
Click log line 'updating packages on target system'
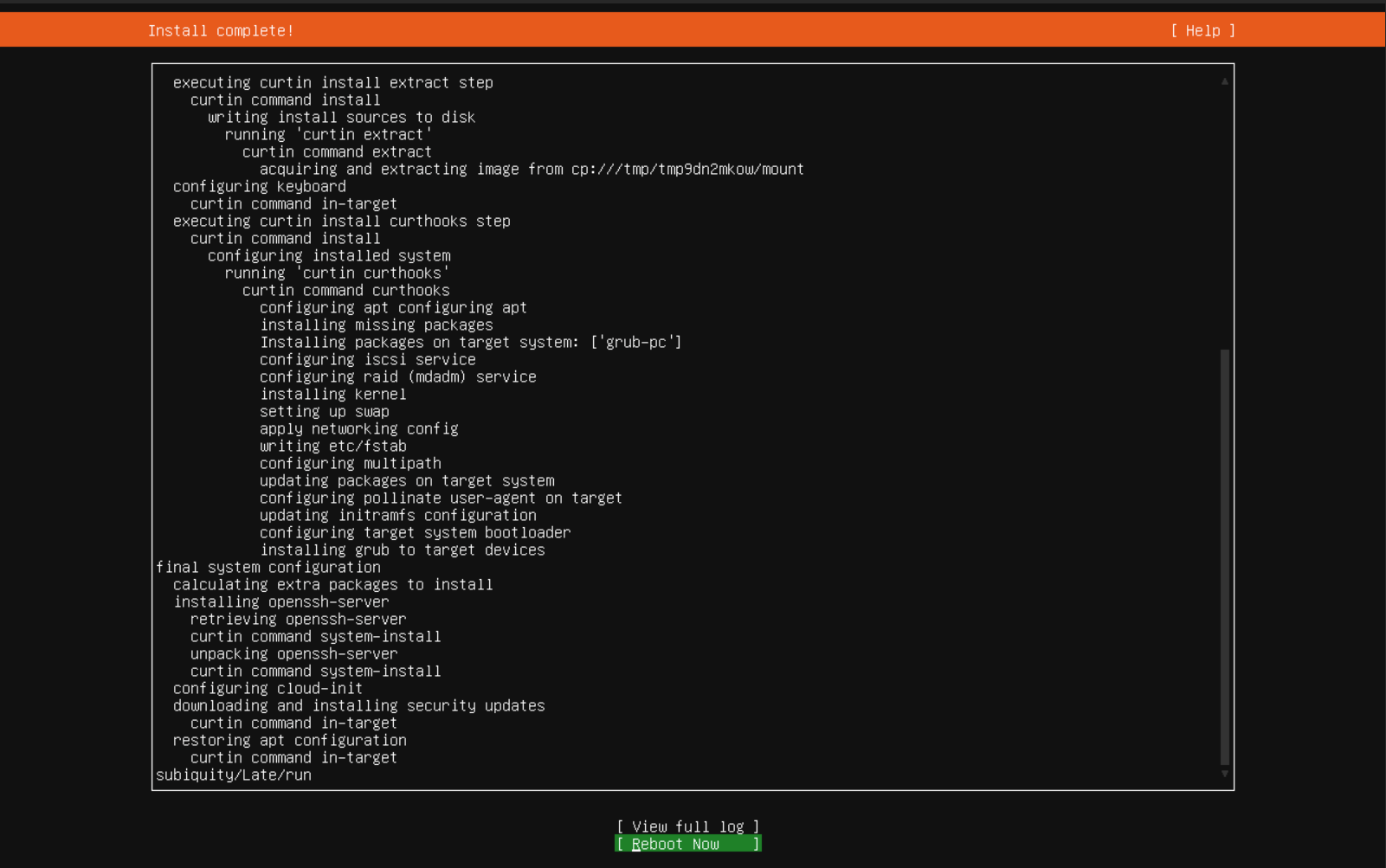(407, 480)
